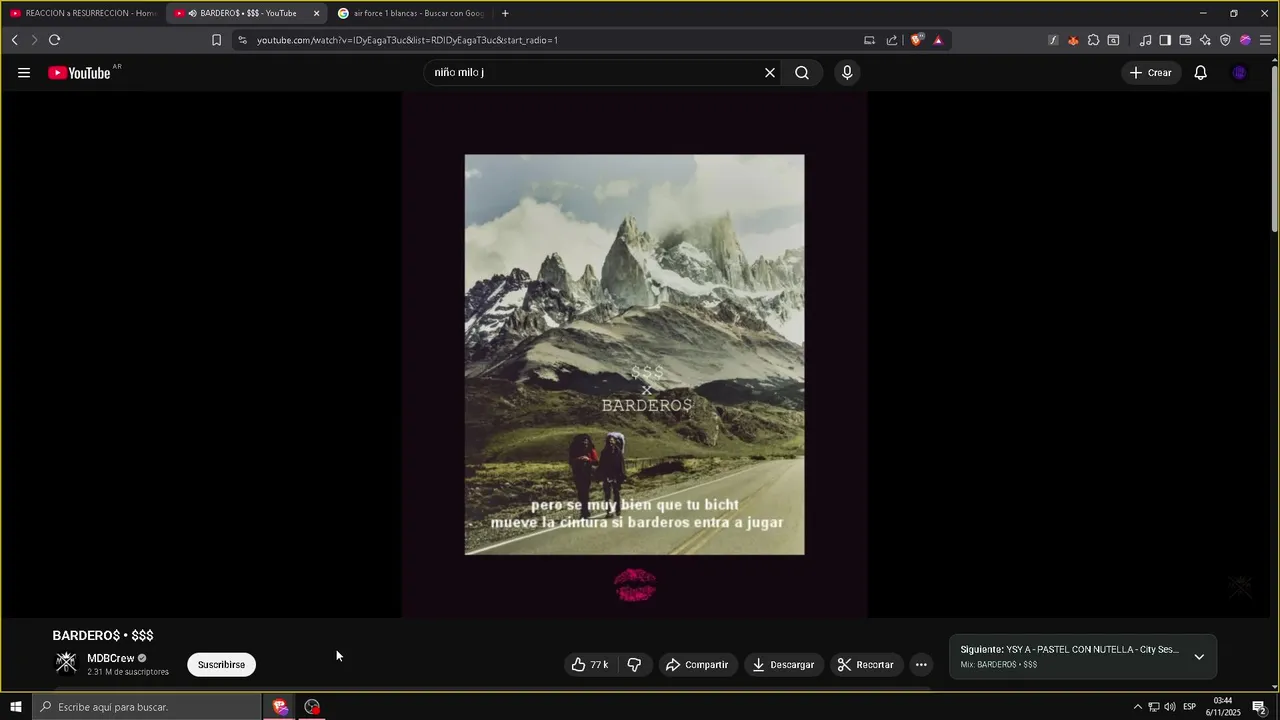Share this page via address bar icon
The height and width of the screenshot is (720, 1280).
coord(892,40)
